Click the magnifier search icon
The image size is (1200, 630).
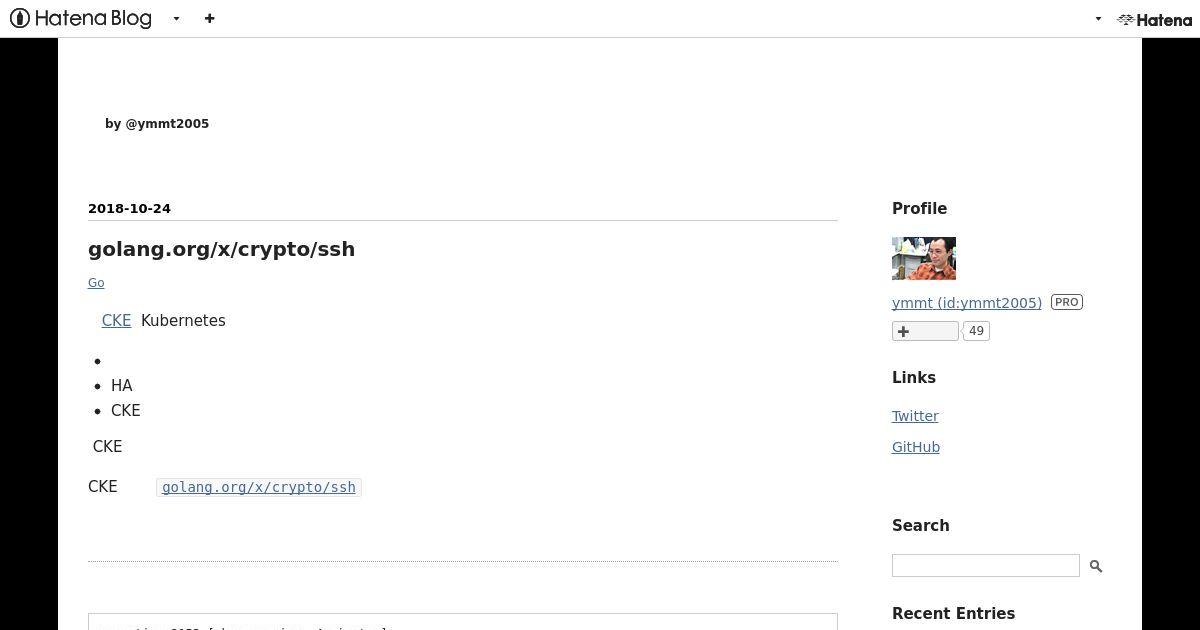[1096, 566]
